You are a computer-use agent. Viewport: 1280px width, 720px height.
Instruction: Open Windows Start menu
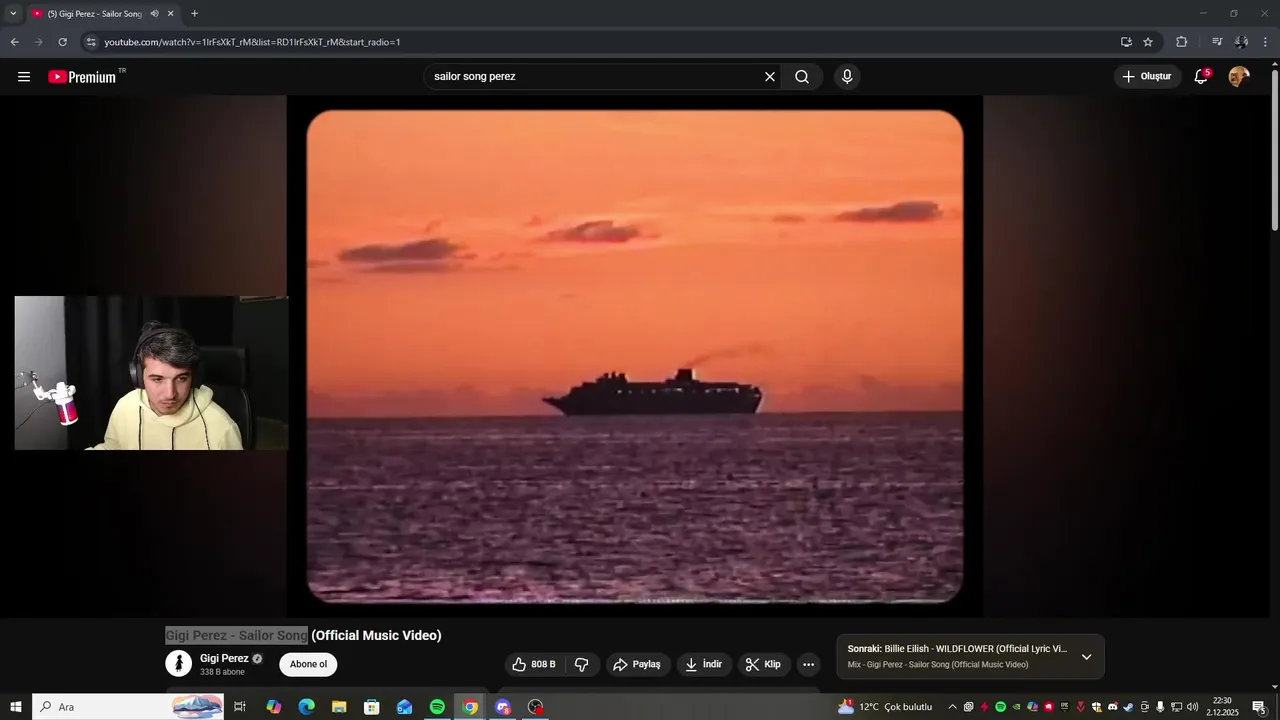click(16, 707)
